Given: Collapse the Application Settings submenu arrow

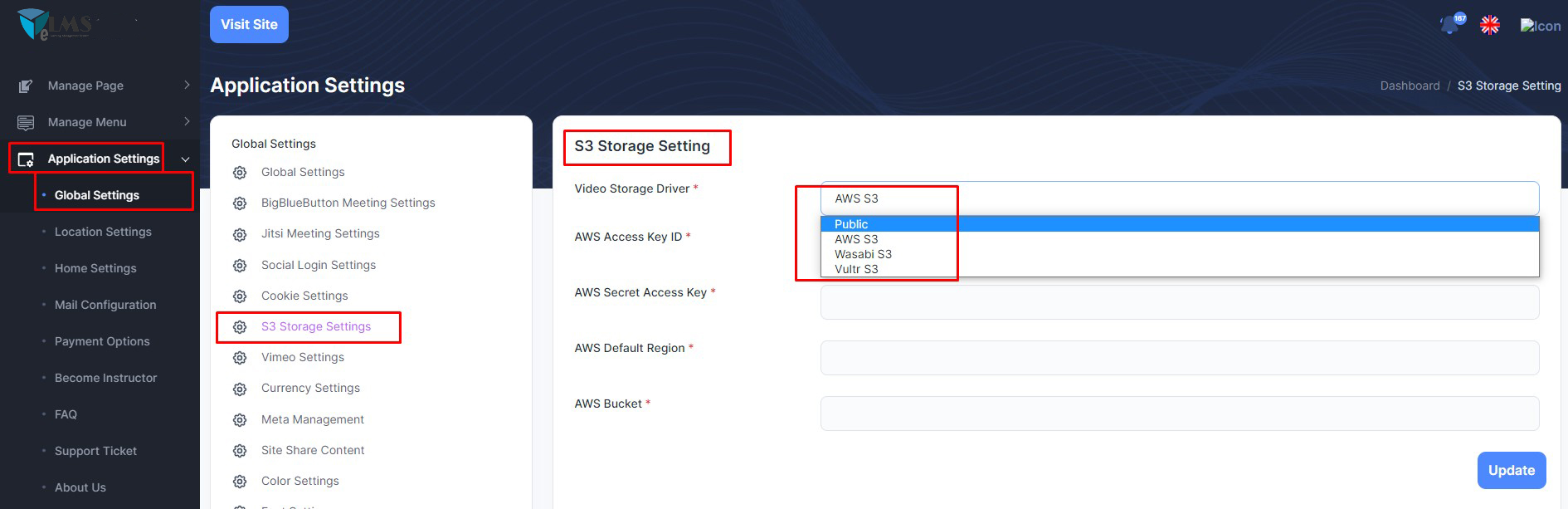Looking at the screenshot, I should point(185,159).
